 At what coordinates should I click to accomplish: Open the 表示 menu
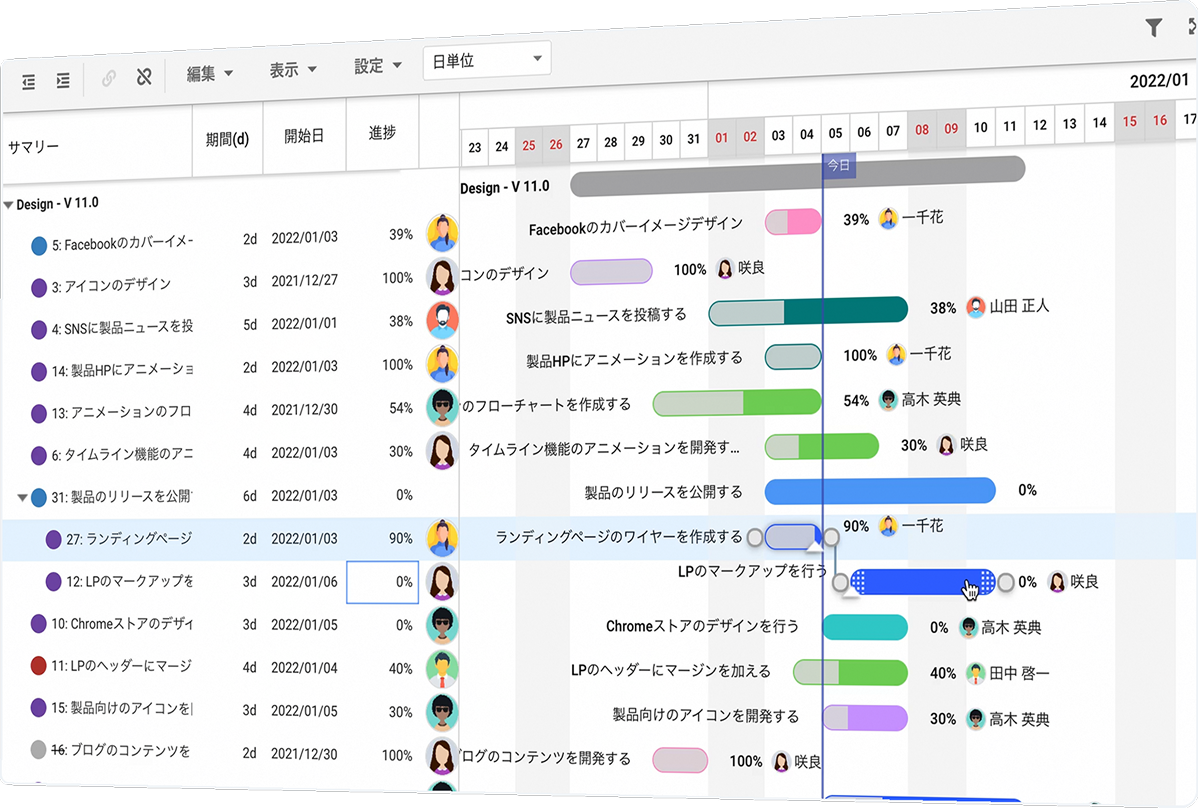click(x=293, y=70)
